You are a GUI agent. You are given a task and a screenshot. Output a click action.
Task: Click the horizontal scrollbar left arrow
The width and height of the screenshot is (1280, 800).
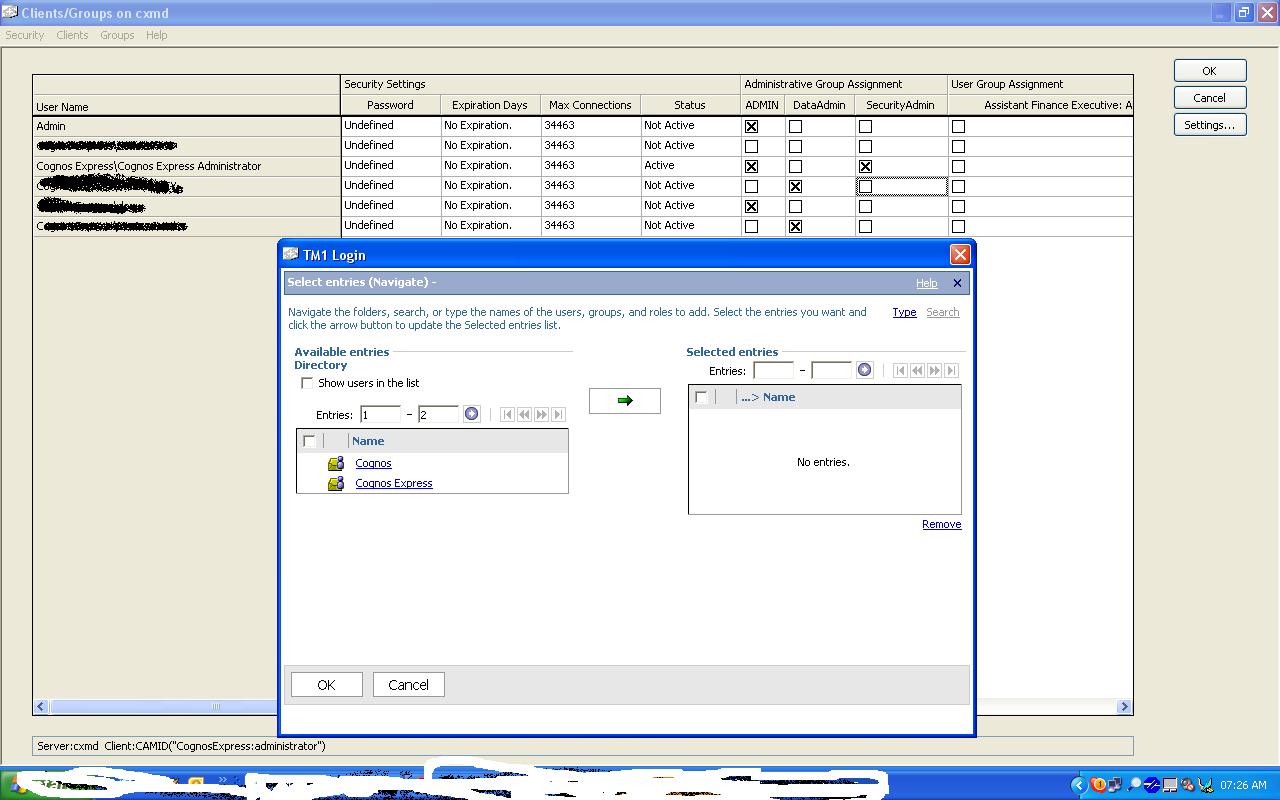click(41, 706)
